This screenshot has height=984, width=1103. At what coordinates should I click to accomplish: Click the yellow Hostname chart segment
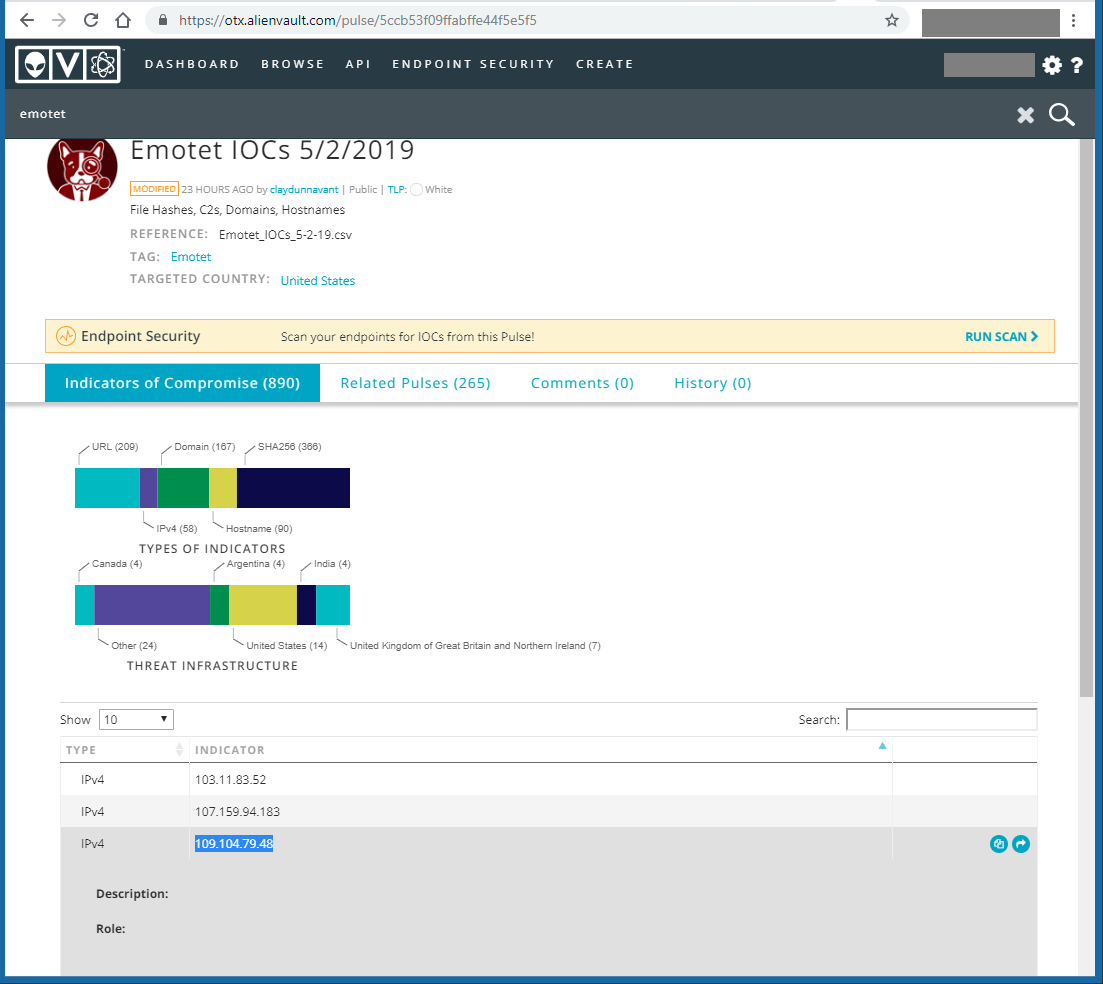coord(223,488)
